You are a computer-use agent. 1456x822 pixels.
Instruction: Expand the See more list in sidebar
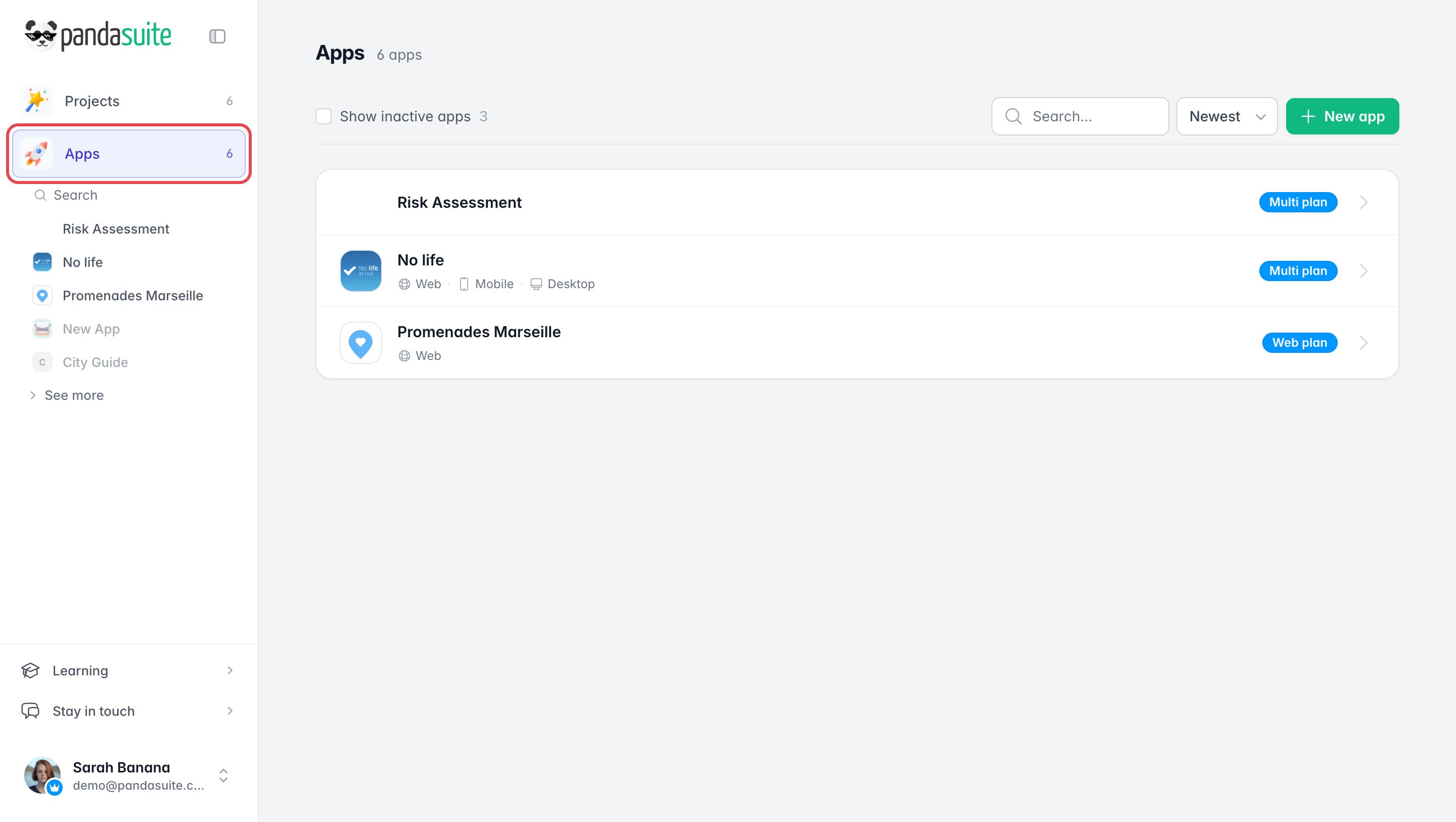pyautogui.click(x=66, y=395)
